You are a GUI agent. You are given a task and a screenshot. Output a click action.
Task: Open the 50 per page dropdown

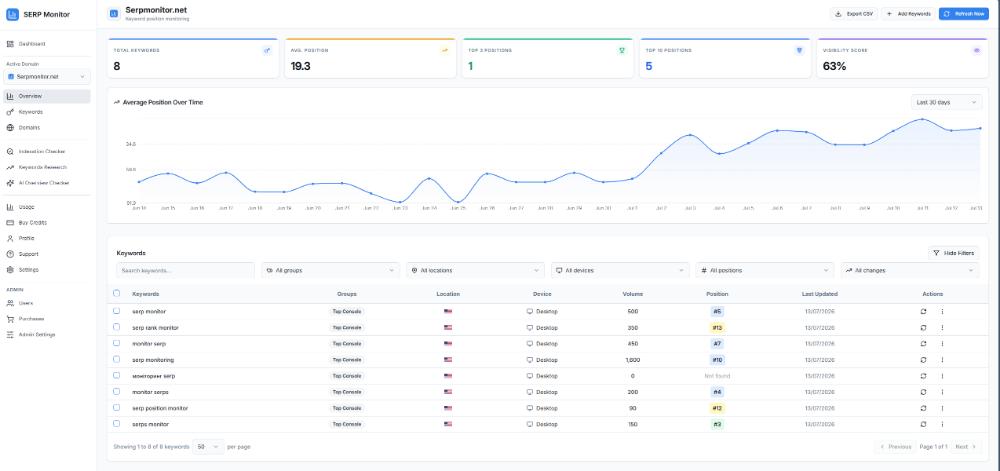click(x=209, y=447)
